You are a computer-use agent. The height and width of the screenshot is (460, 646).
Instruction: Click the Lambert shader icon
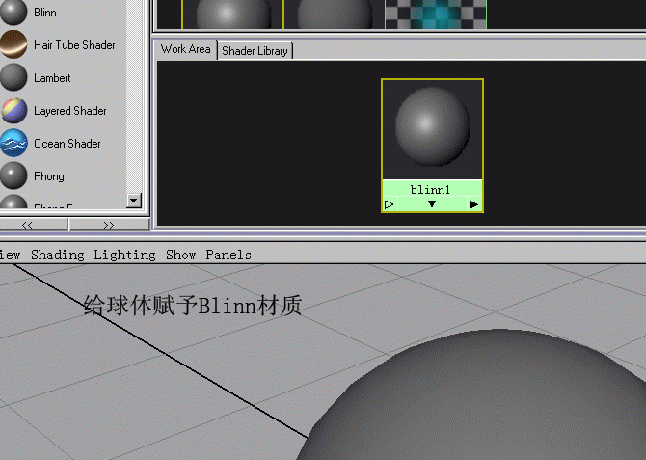coord(14,78)
